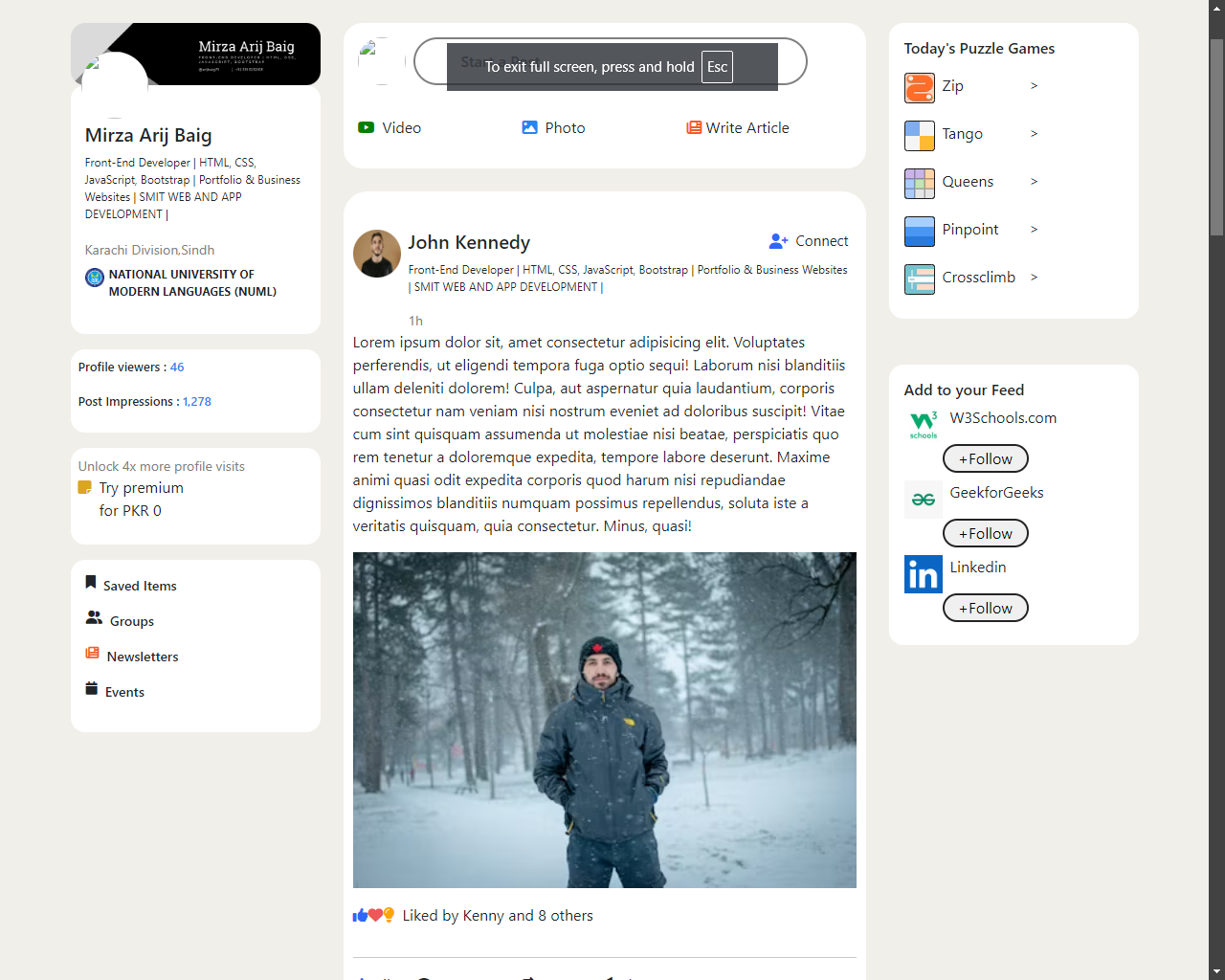Click the Zip puzzle game icon

(x=919, y=87)
